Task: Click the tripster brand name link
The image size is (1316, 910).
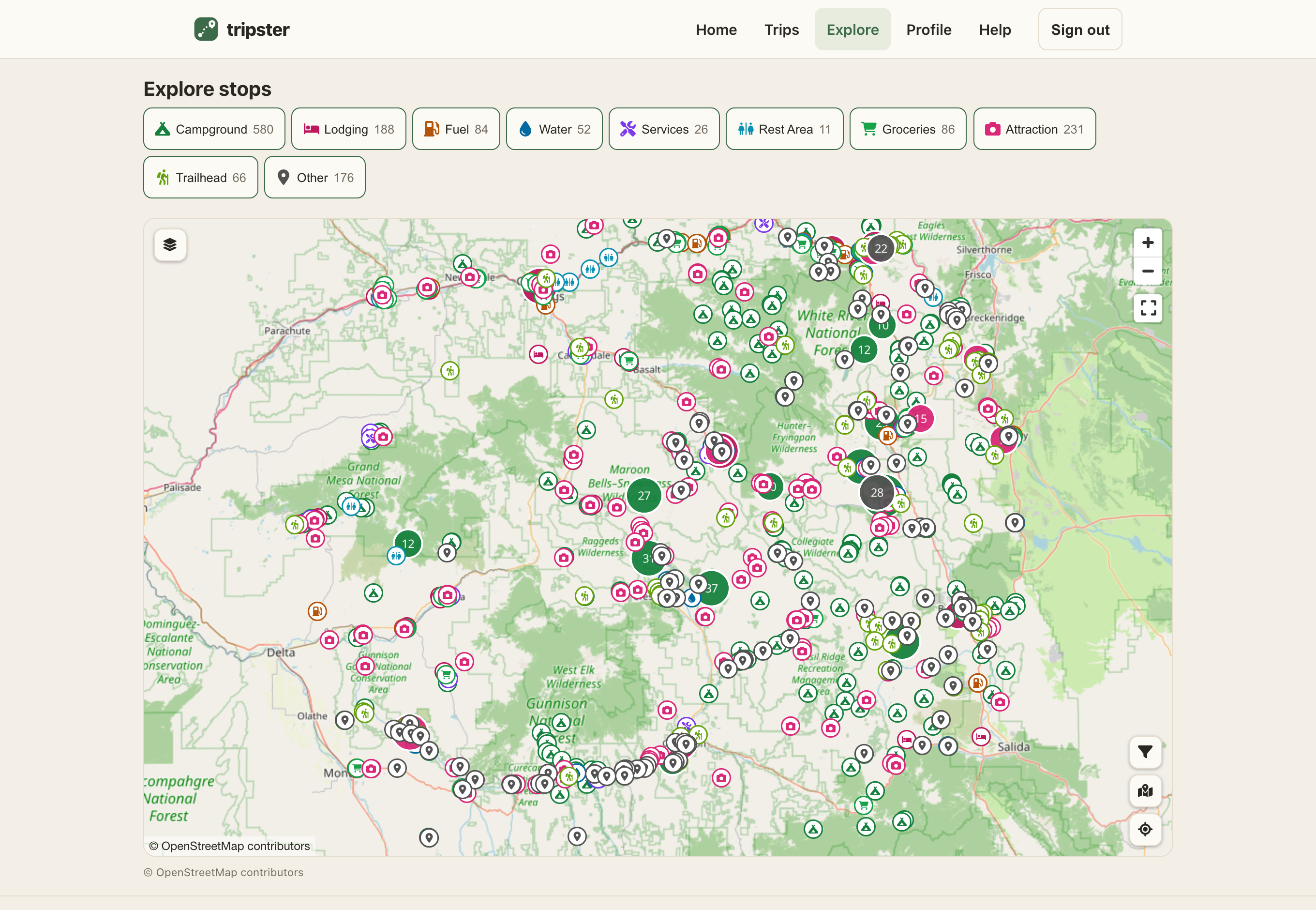Action: click(x=258, y=29)
